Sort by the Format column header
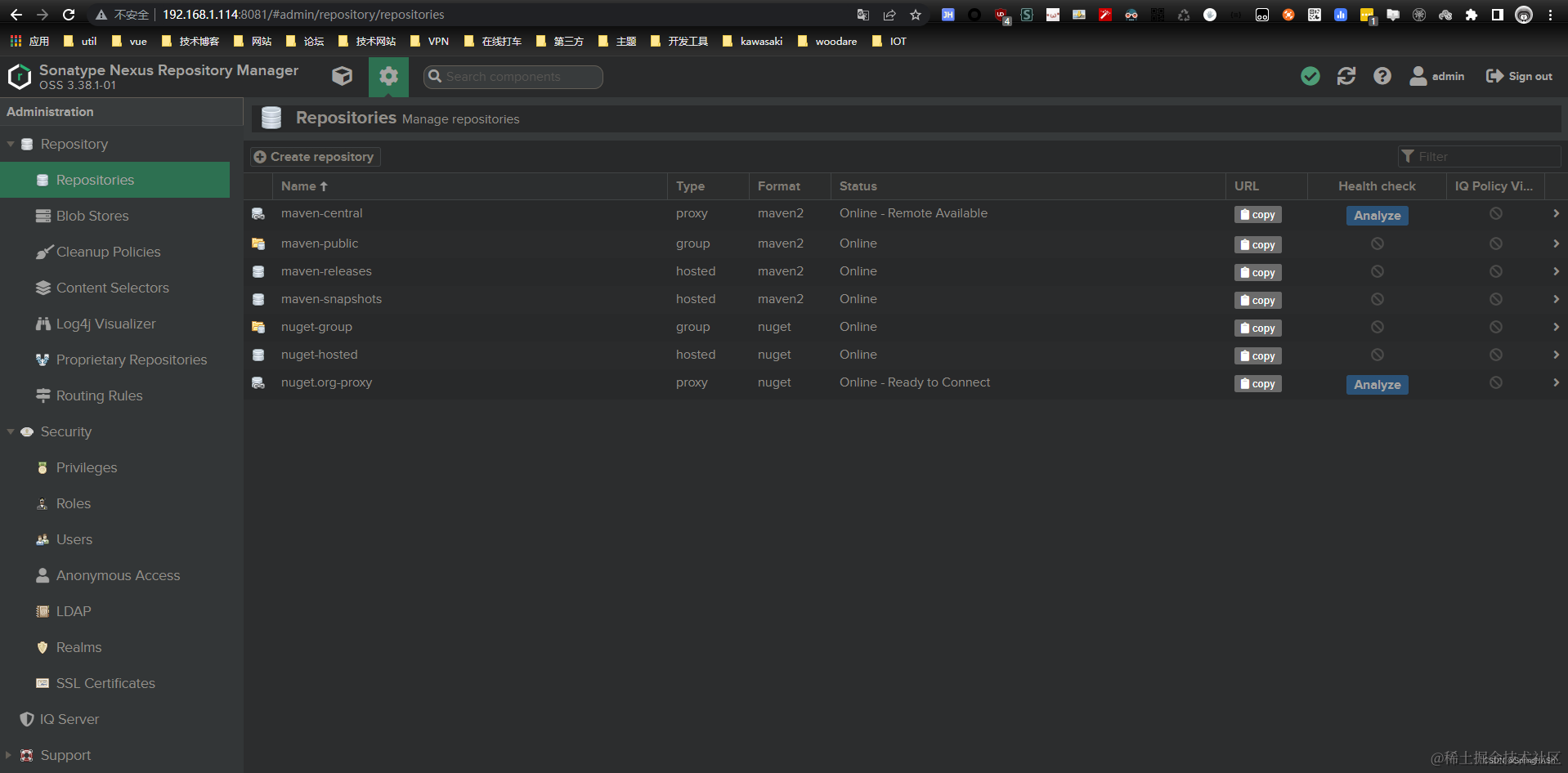The height and width of the screenshot is (773, 1568). pos(790,186)
